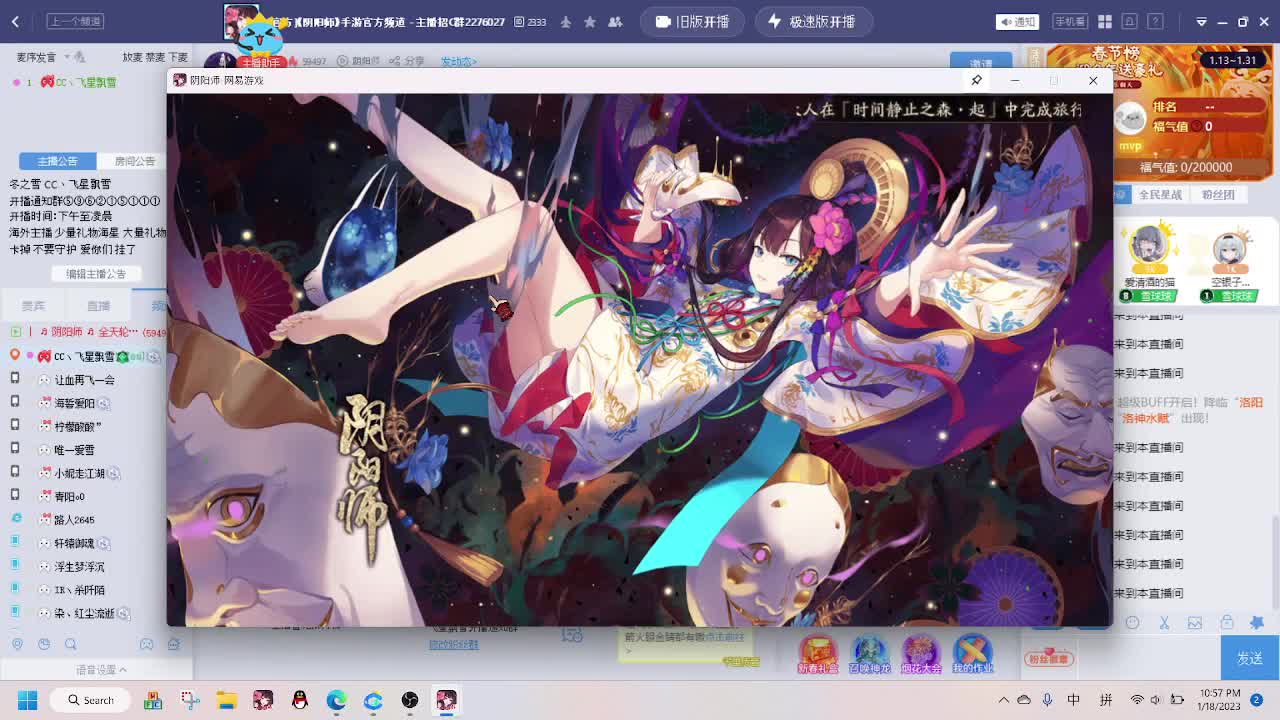Viewport: 1280px width, 720px height.
Task: Switch to the 全民星战 tab
Action: (x=1160, y=195)
